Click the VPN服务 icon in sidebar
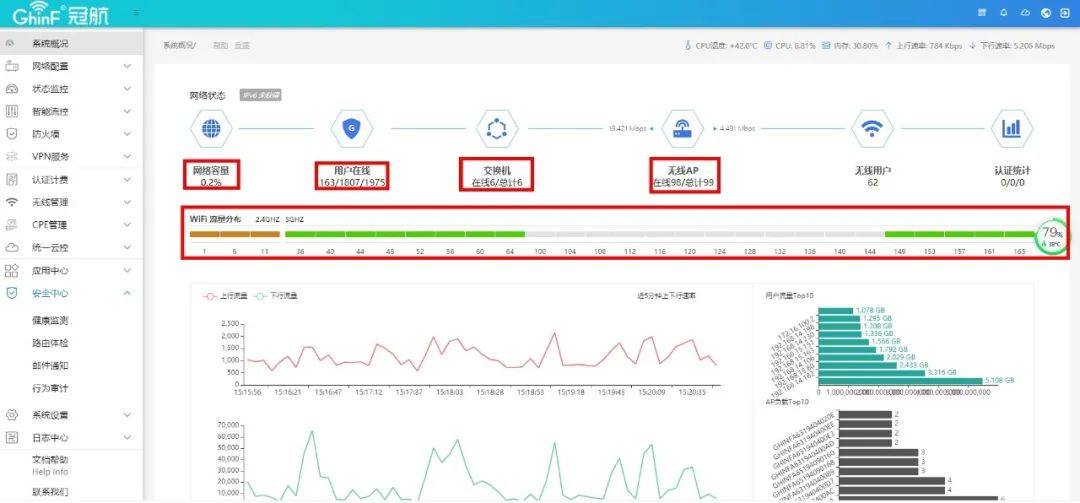 tap(11, 156)
